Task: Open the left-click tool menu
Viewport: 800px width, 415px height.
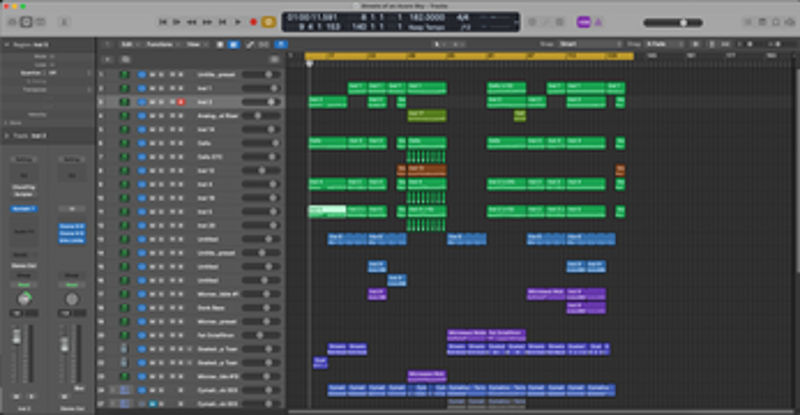Action: pyautogui.click(x=441, y=44)
